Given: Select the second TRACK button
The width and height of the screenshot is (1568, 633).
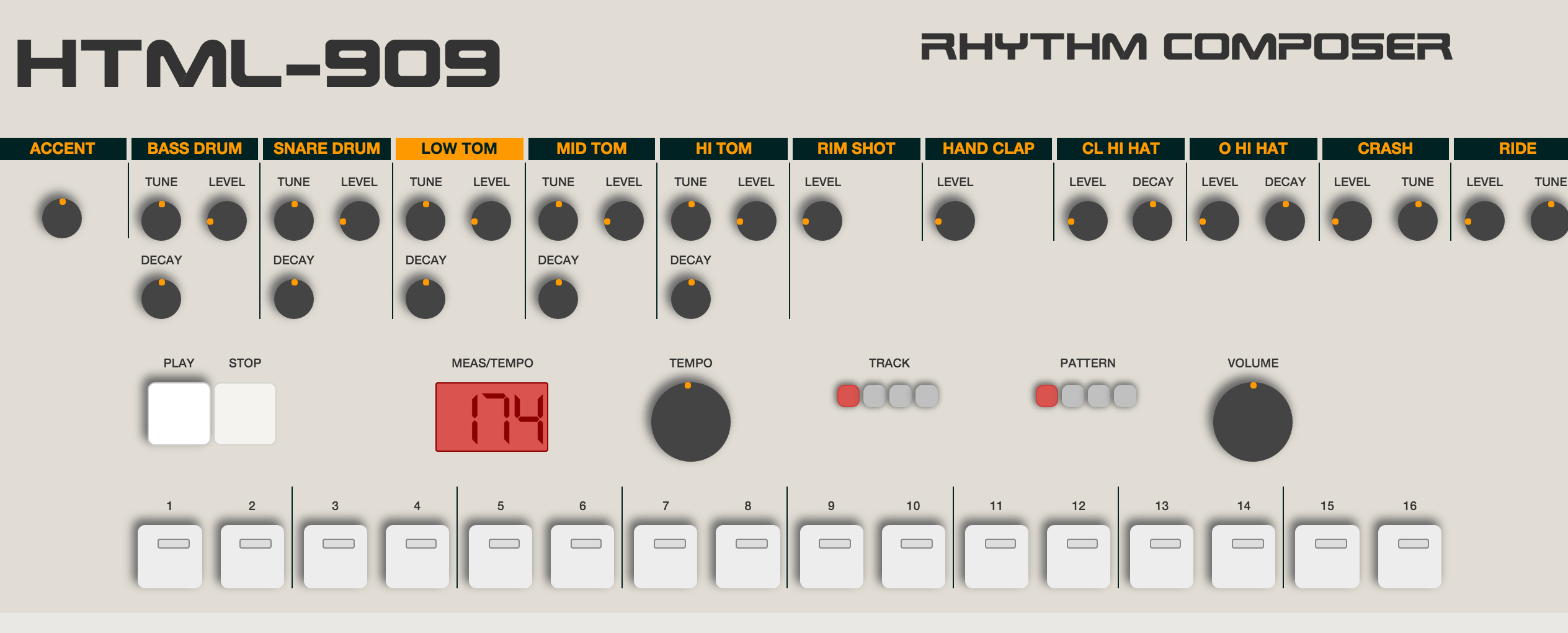Looking at the screenshot, I should [875, 396].
